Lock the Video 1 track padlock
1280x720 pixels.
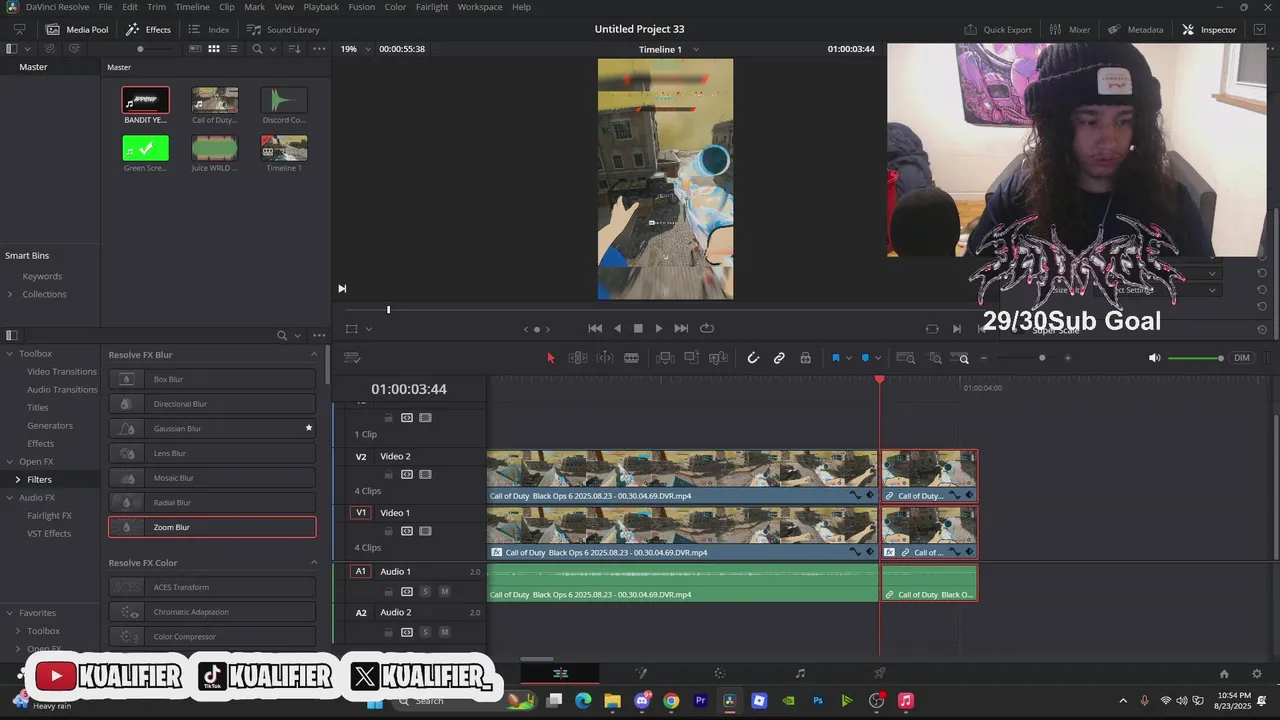point(388,531)
